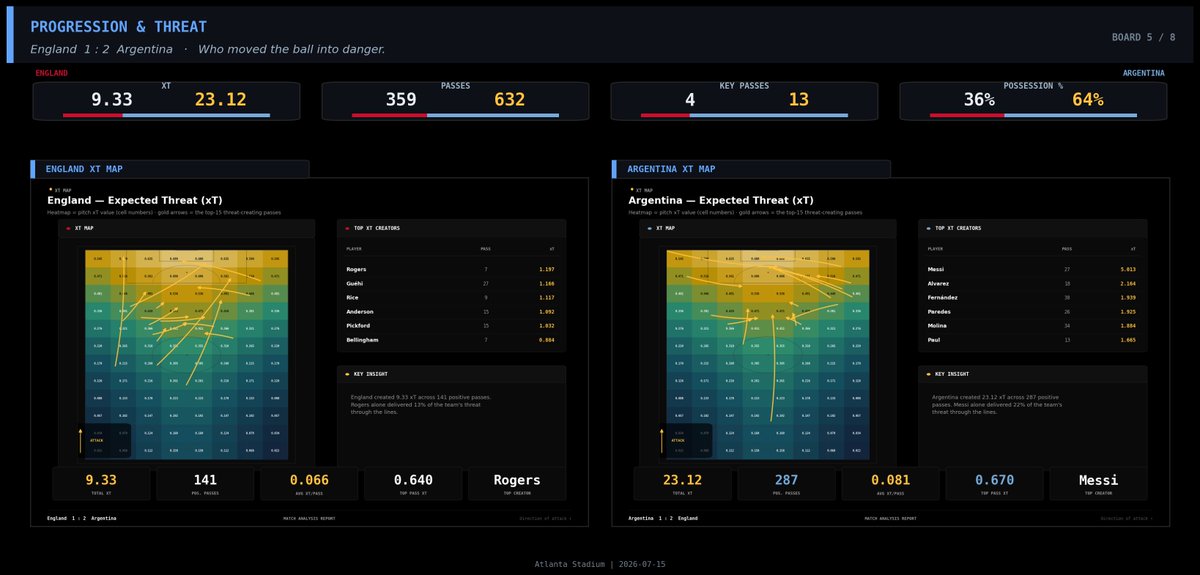Click the key passes value 13
The width and height of the screenshot is (1200, 575).
(x=799, y=100)
